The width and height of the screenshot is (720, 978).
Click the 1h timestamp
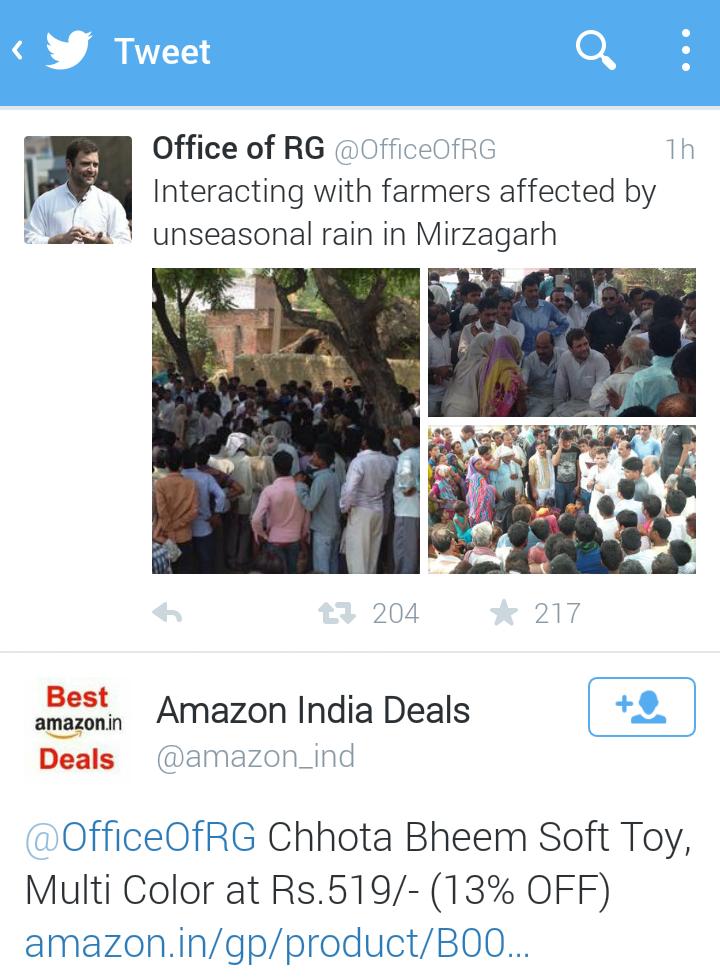[x=679, y=150]
